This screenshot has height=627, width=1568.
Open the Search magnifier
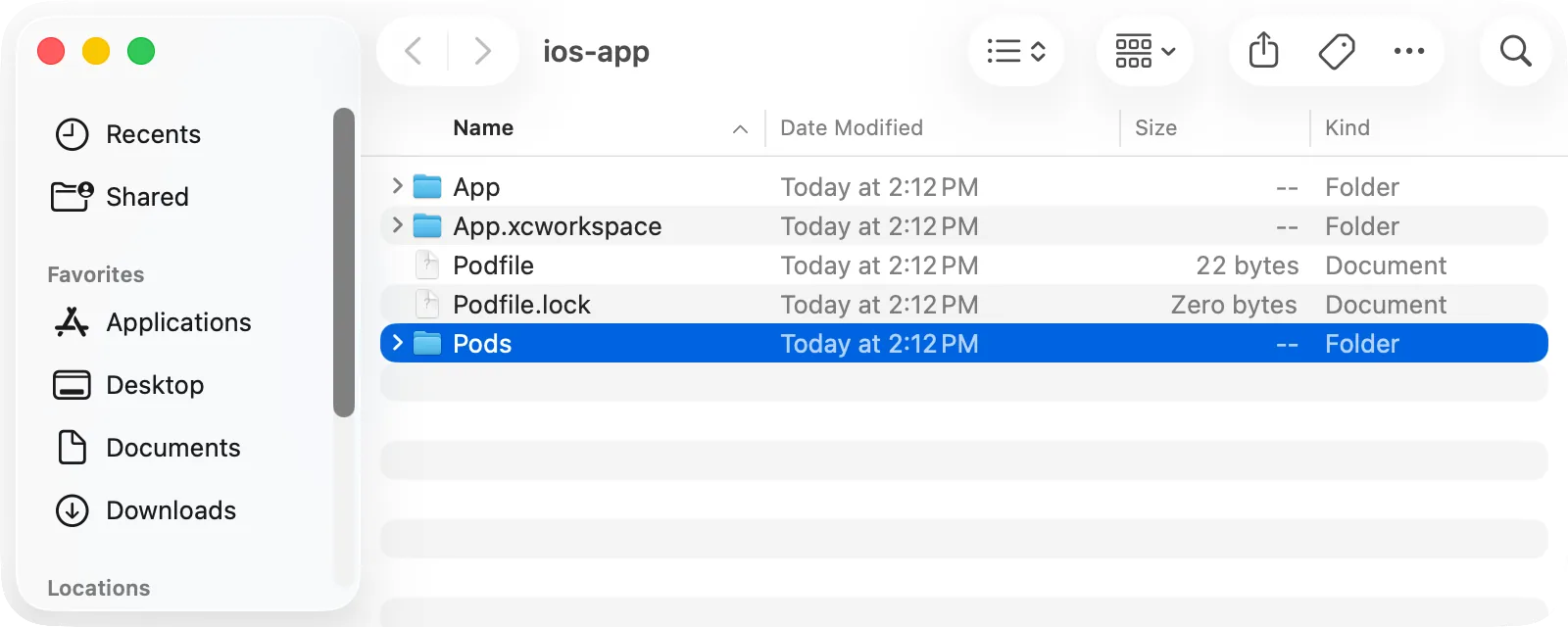[x=1516, y=51]
